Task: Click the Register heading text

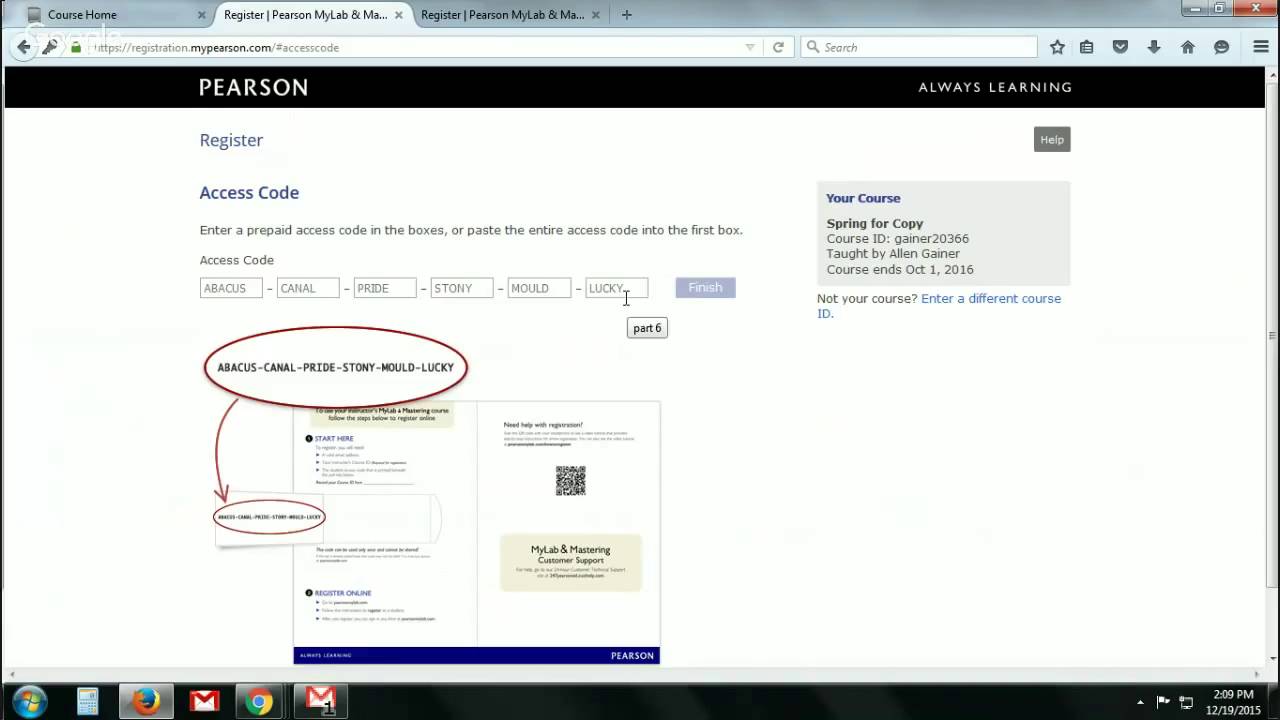Action: pos(231,140)
